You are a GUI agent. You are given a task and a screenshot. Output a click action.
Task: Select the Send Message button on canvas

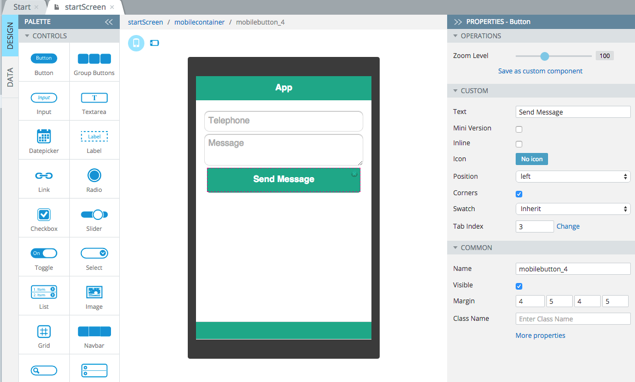point(283,180)
